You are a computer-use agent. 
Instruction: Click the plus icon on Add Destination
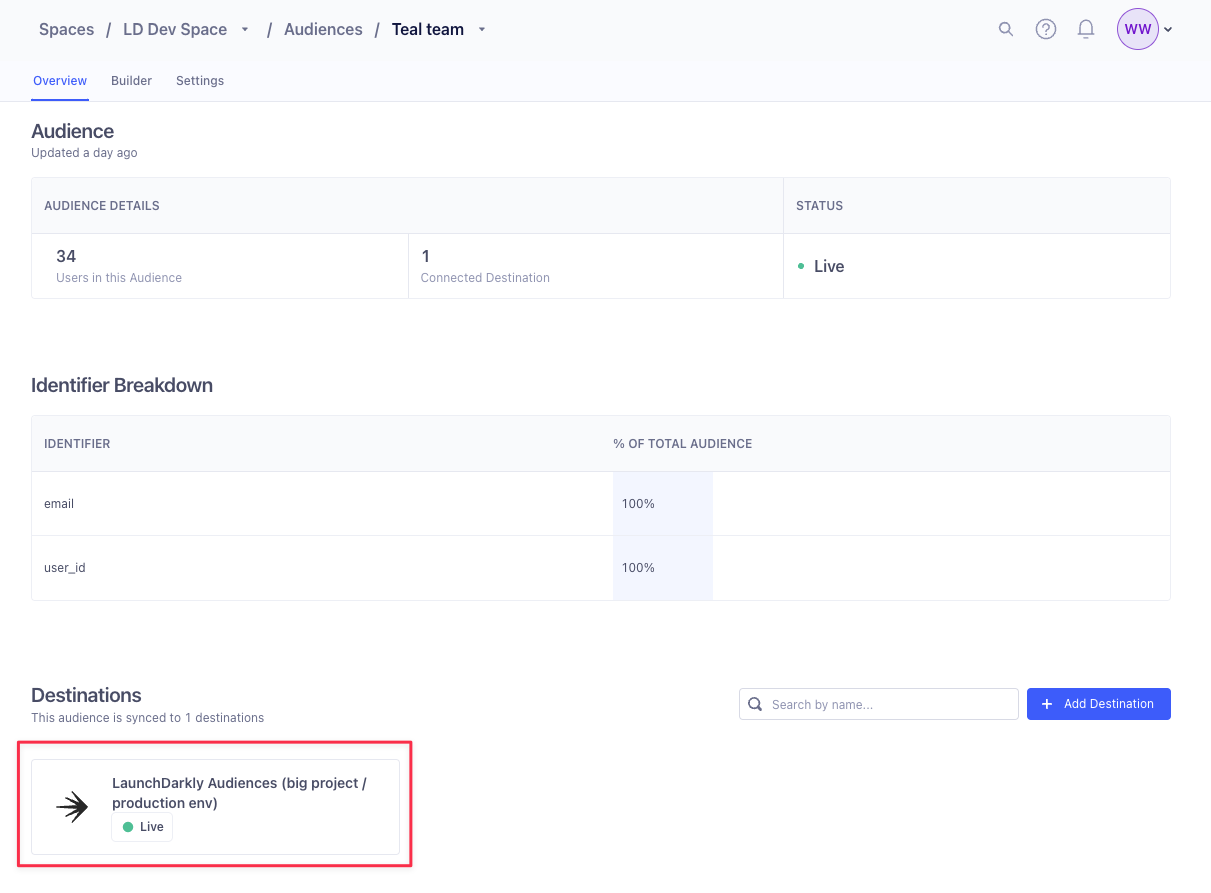coord(1046,704)
